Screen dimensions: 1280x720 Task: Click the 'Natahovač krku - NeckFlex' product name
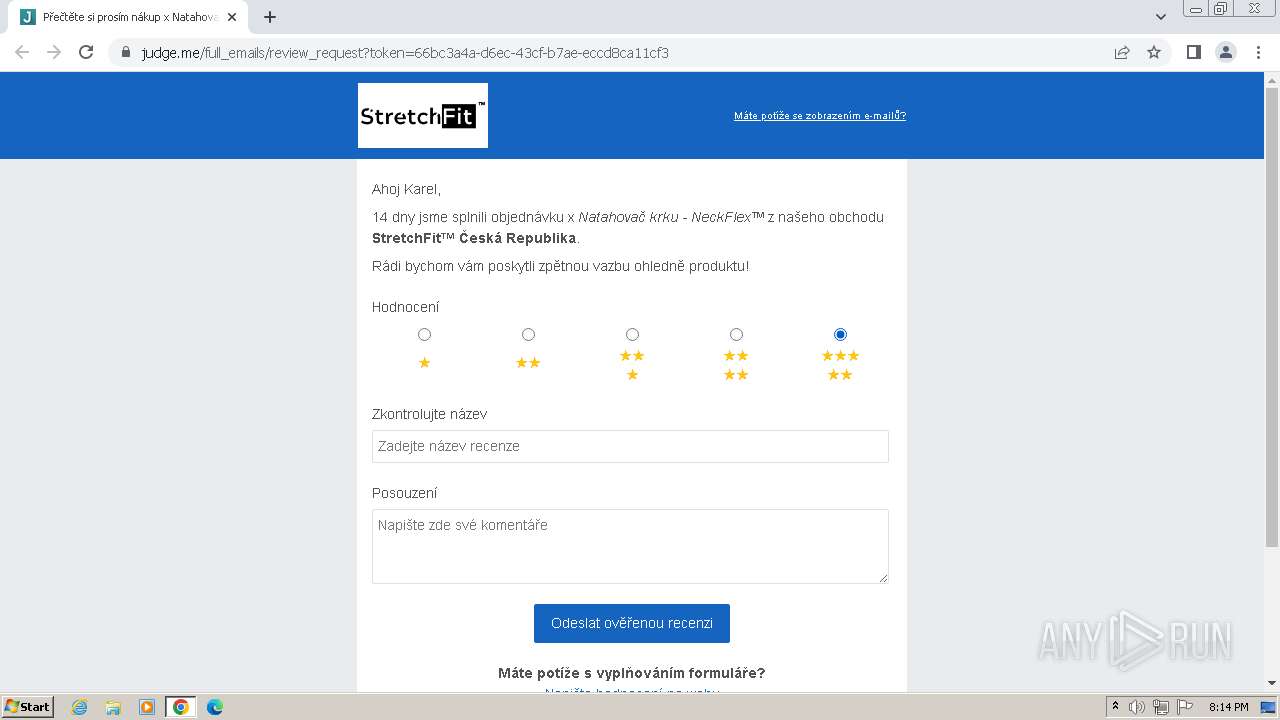point(671,217)
